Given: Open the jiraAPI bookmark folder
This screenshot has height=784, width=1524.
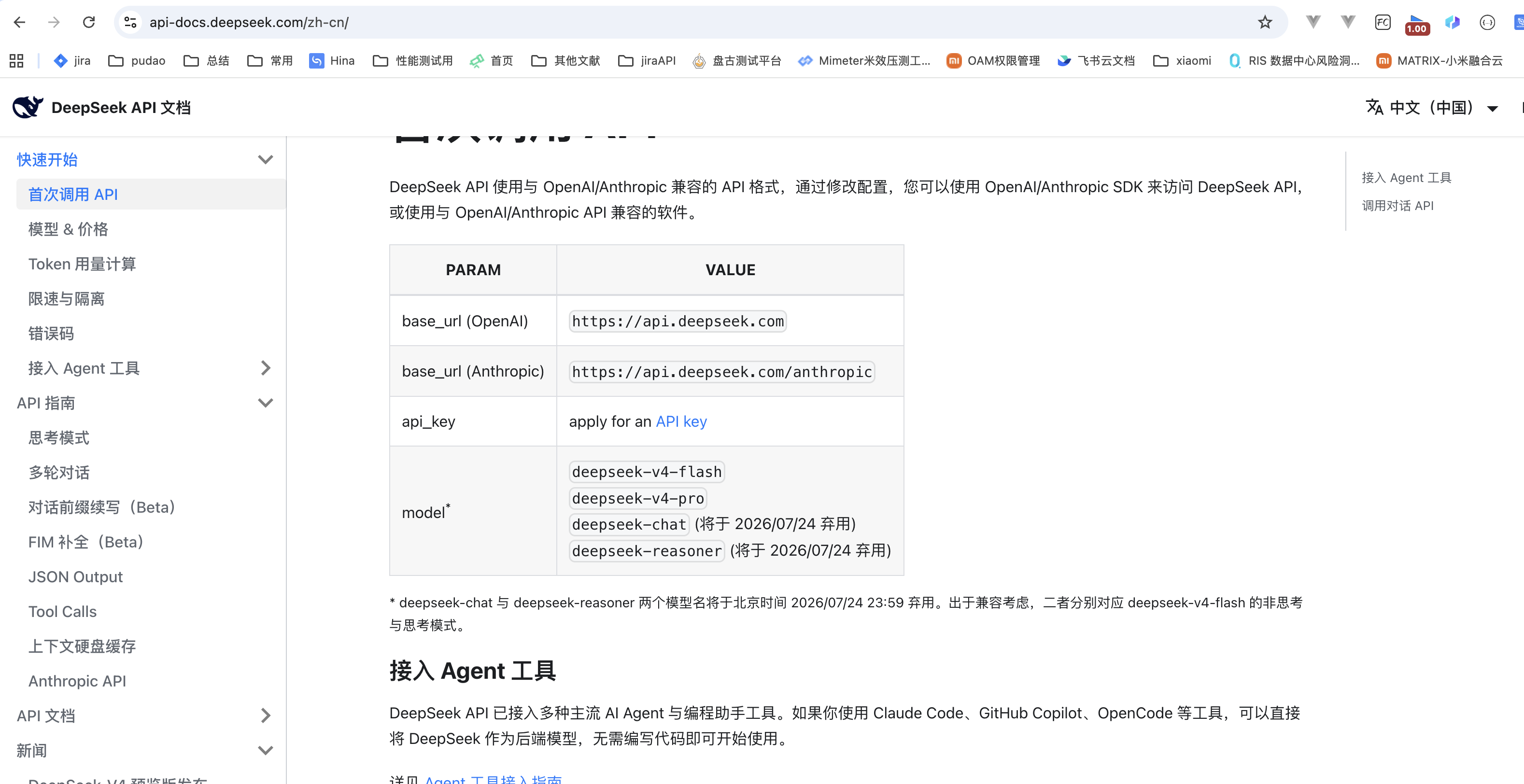Looking at the screenshot, I should [647, 60].
